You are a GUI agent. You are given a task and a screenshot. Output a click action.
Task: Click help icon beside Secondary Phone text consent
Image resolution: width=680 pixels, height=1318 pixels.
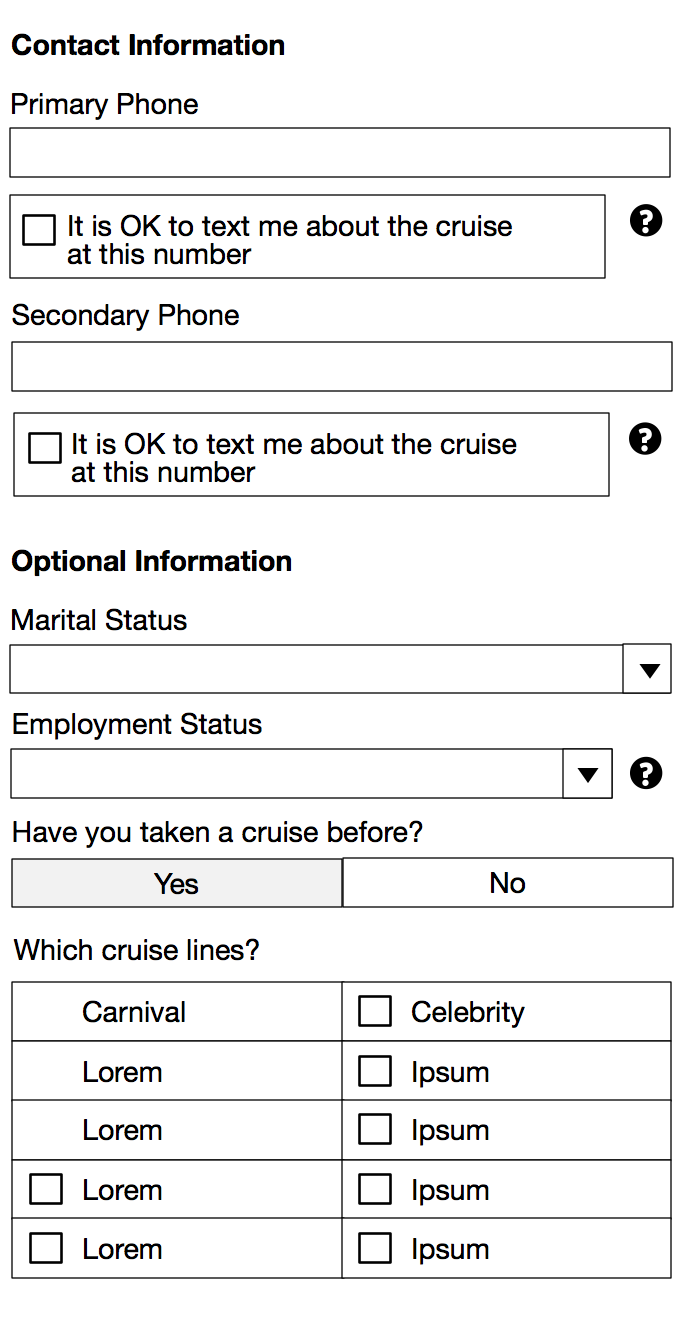[646, 438]
